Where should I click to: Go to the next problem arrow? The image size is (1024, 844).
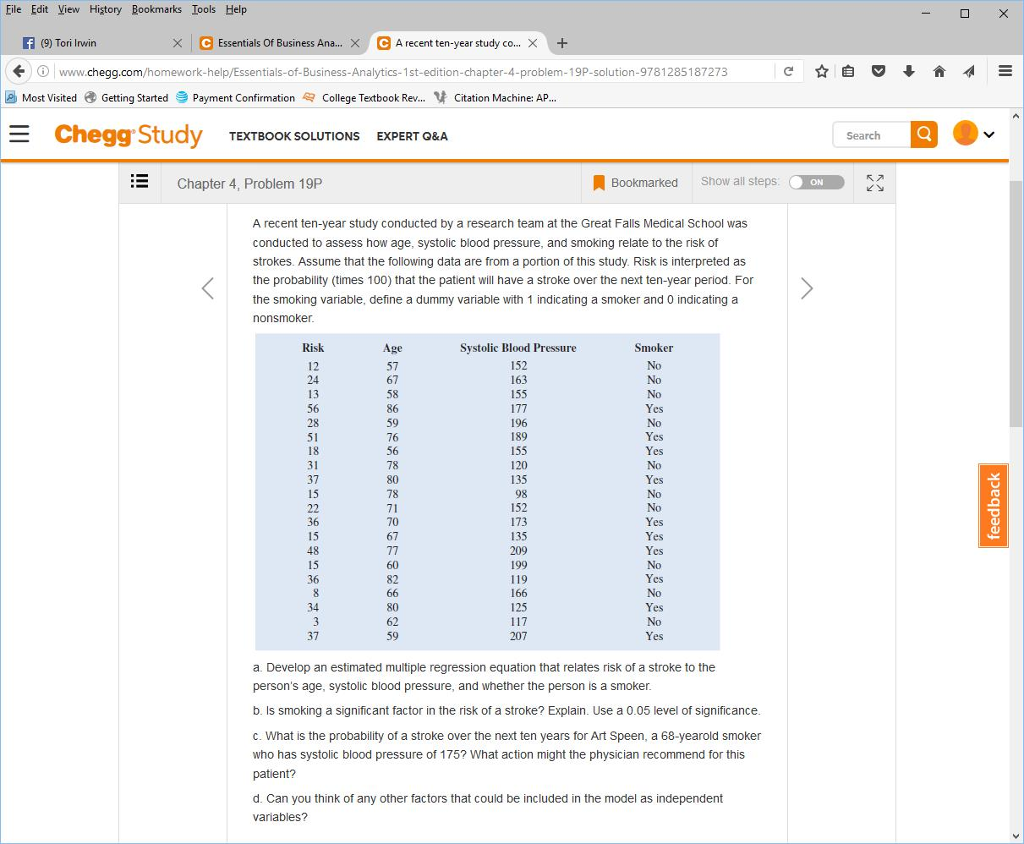click(807, 288)
